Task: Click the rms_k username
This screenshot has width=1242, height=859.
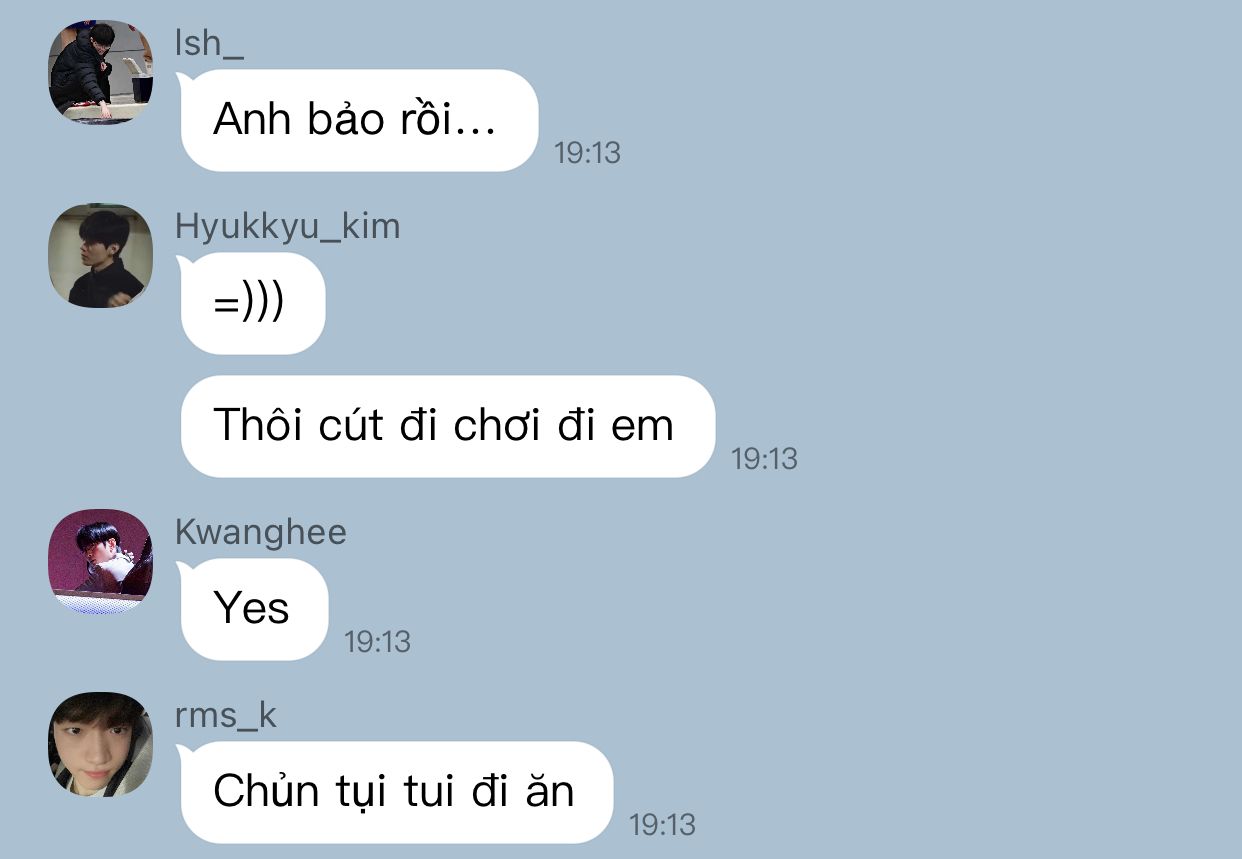Action: tap(226, 716)
